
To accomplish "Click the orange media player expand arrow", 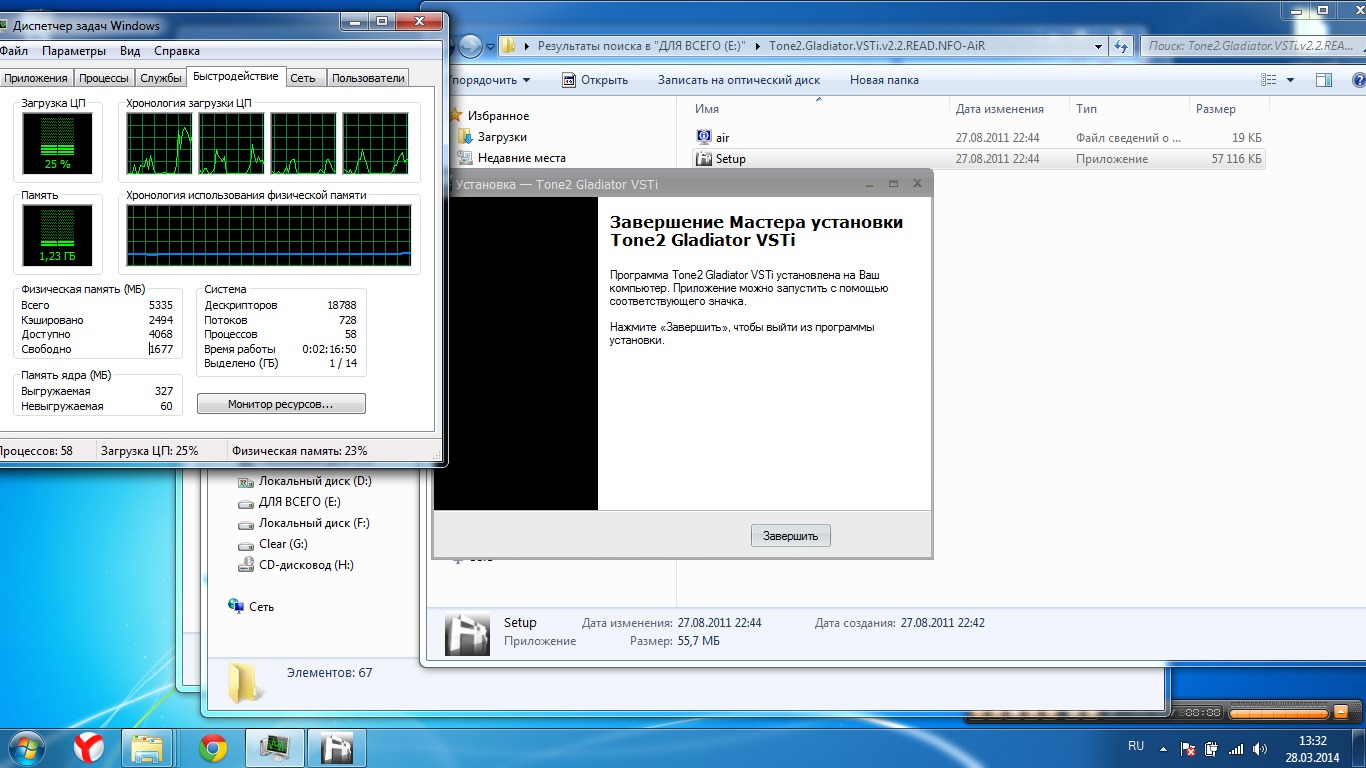I will (x=1340, y=712).
